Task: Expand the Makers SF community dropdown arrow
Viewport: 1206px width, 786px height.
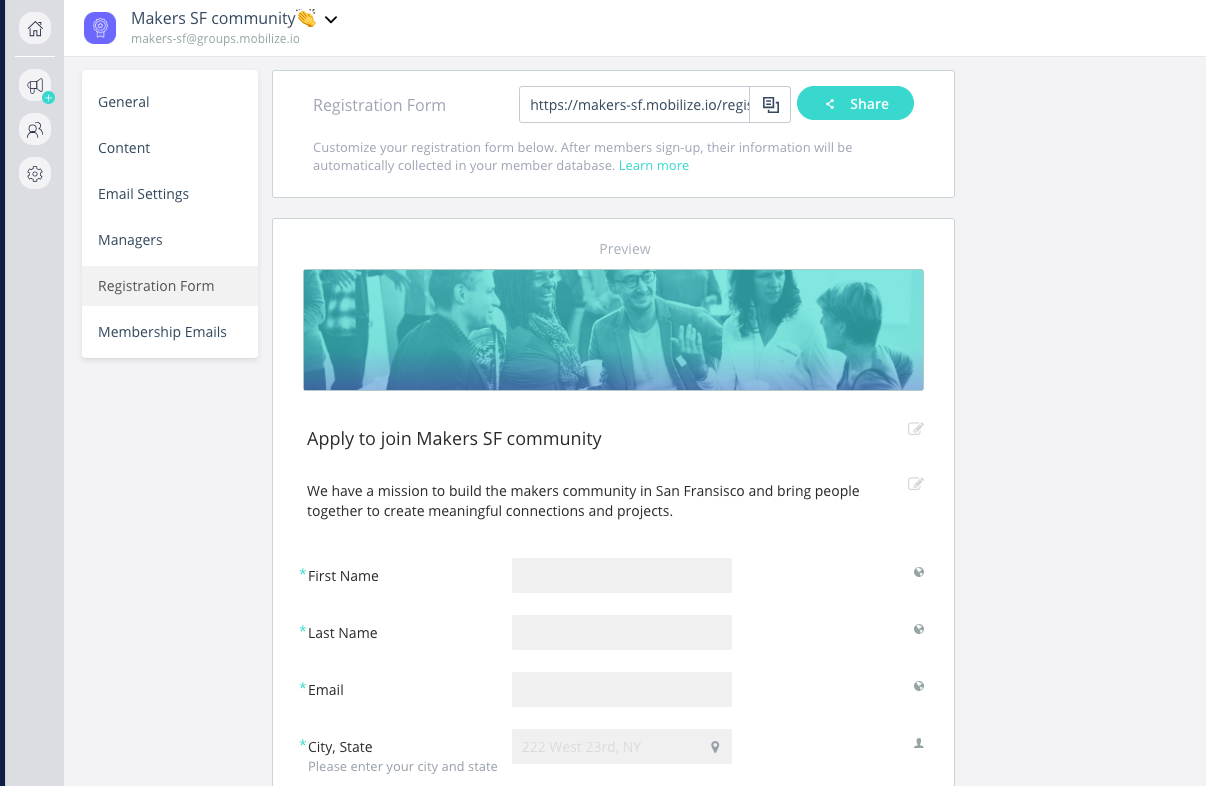Action: (x=331, y=19)
